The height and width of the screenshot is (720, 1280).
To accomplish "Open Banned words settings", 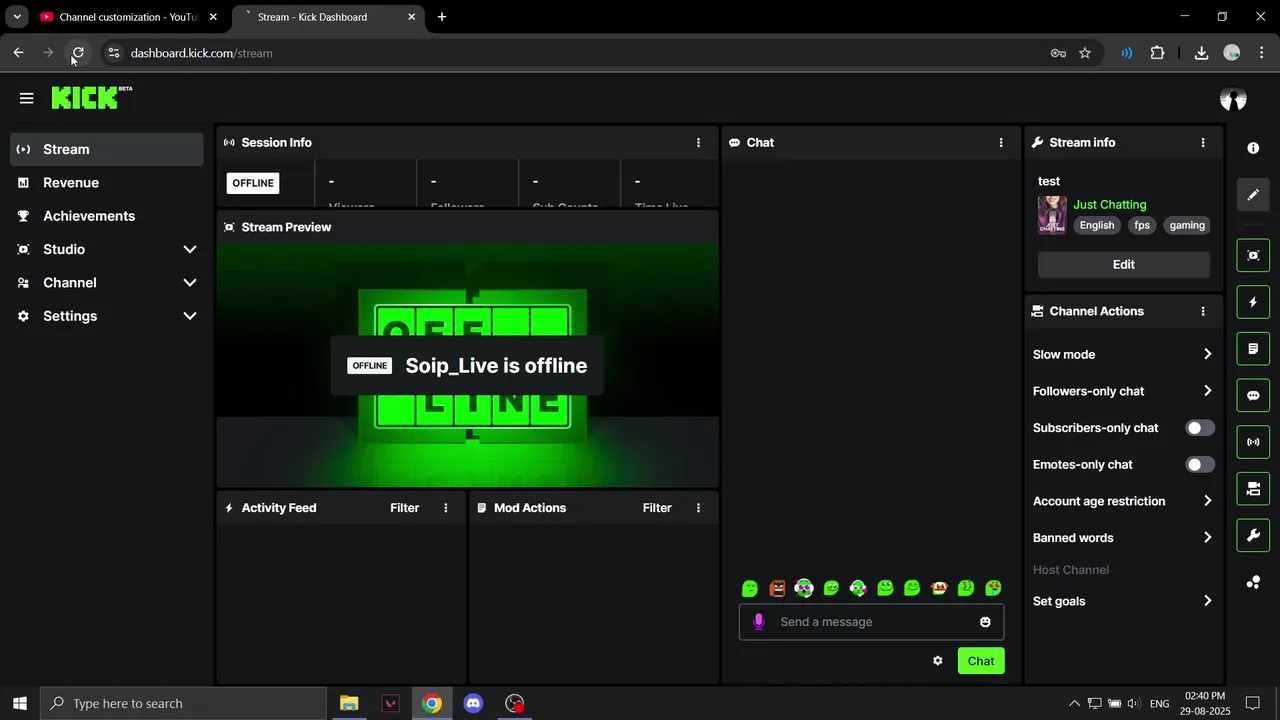I will (x=1123, y=538).
